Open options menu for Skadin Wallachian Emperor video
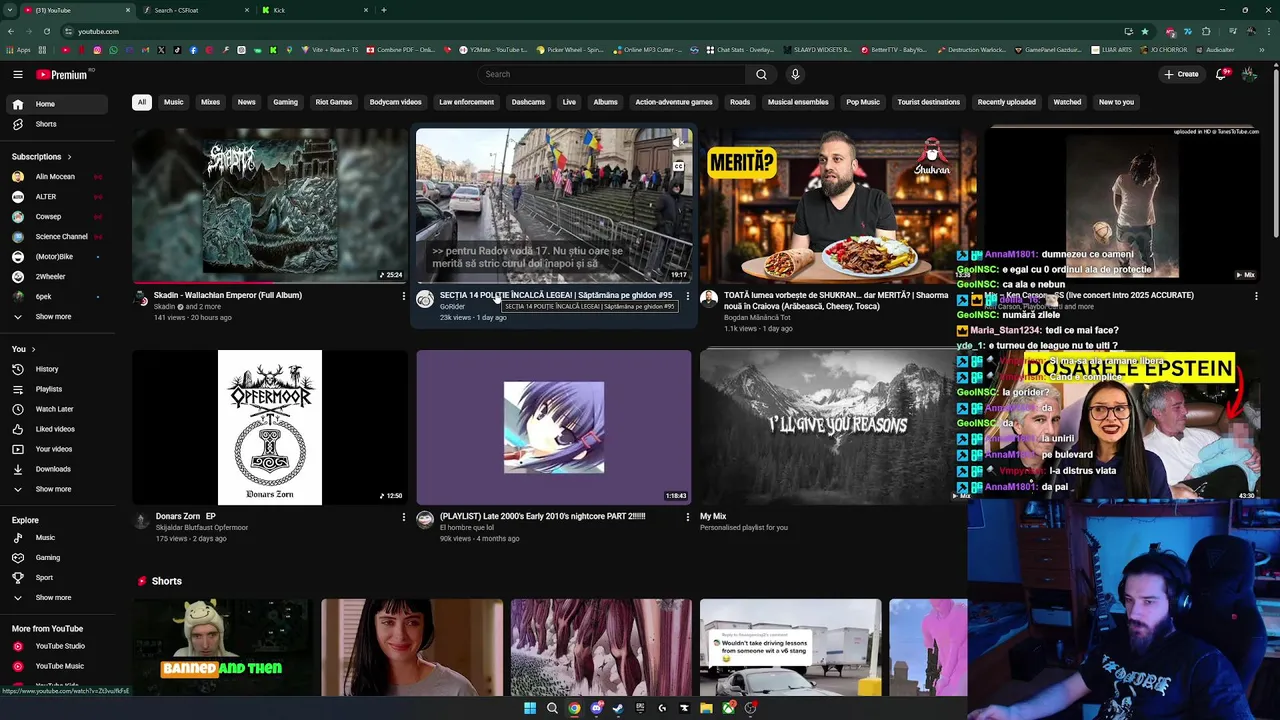The width and height of the screenshot is (1280, 720). [x=404, y=296]
